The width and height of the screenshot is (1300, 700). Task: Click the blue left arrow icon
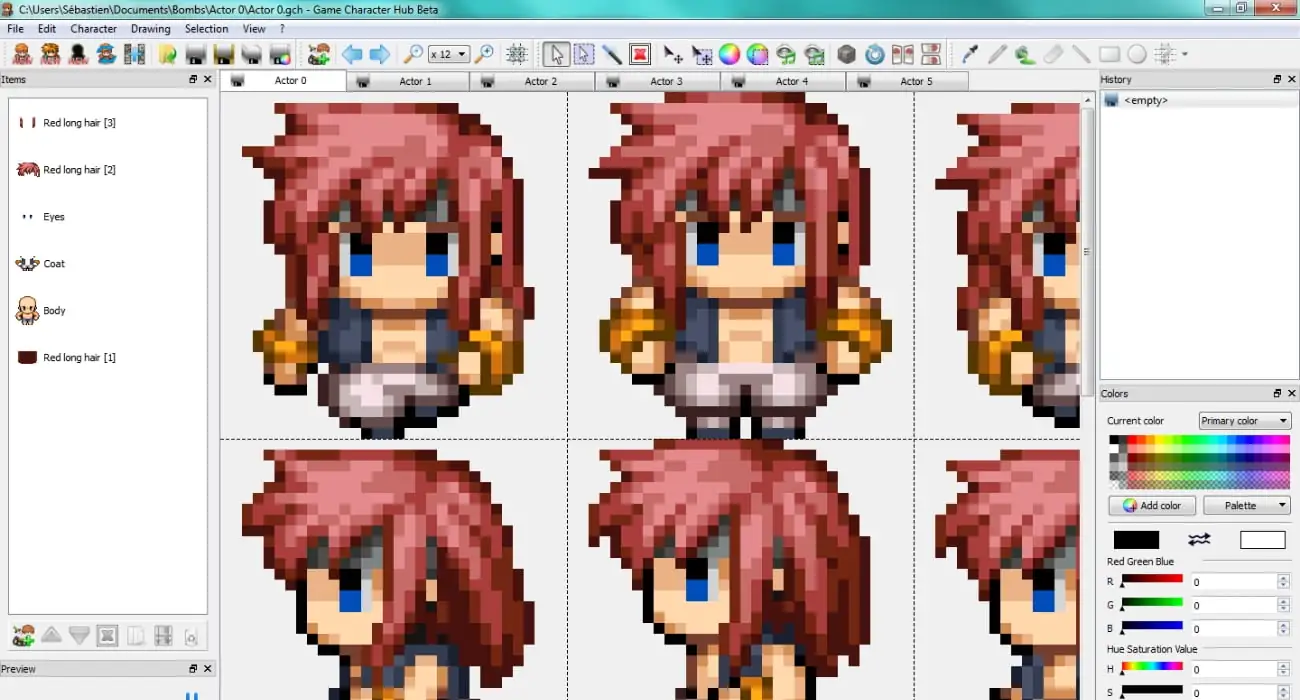point(352,54)
